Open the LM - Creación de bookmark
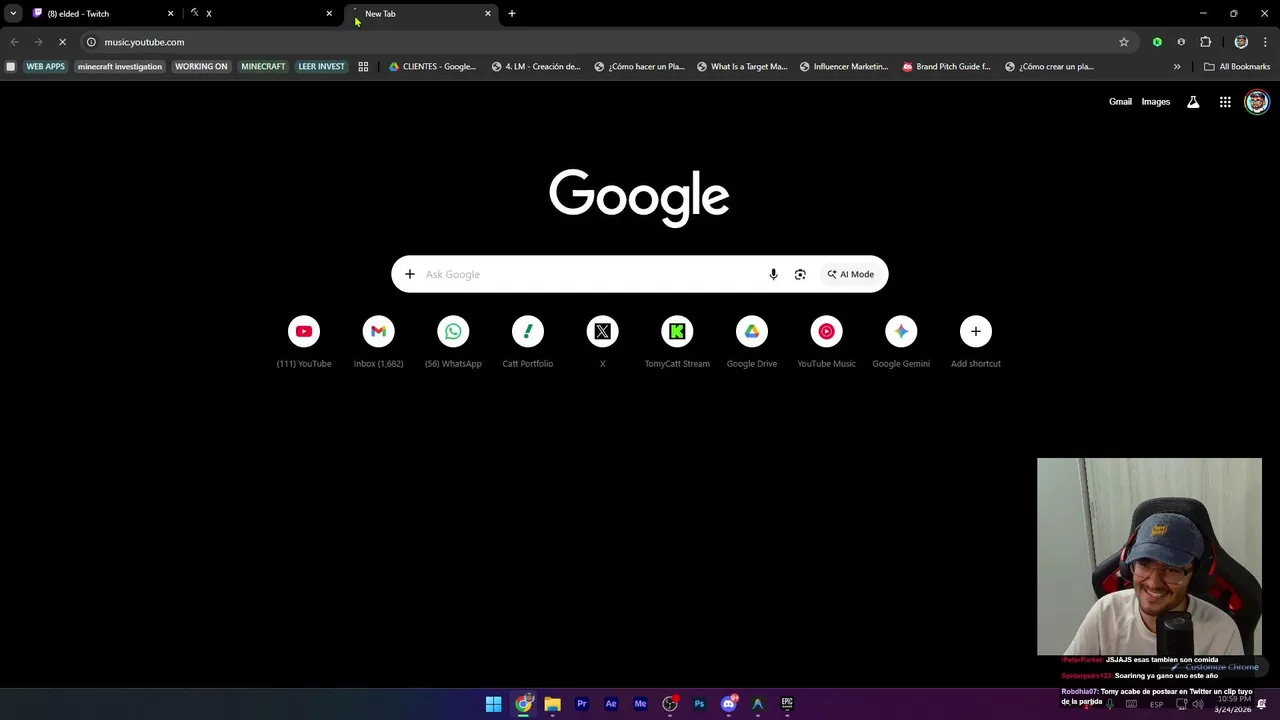Screen dimensions: 1280x720 click(x=536, y=67)
